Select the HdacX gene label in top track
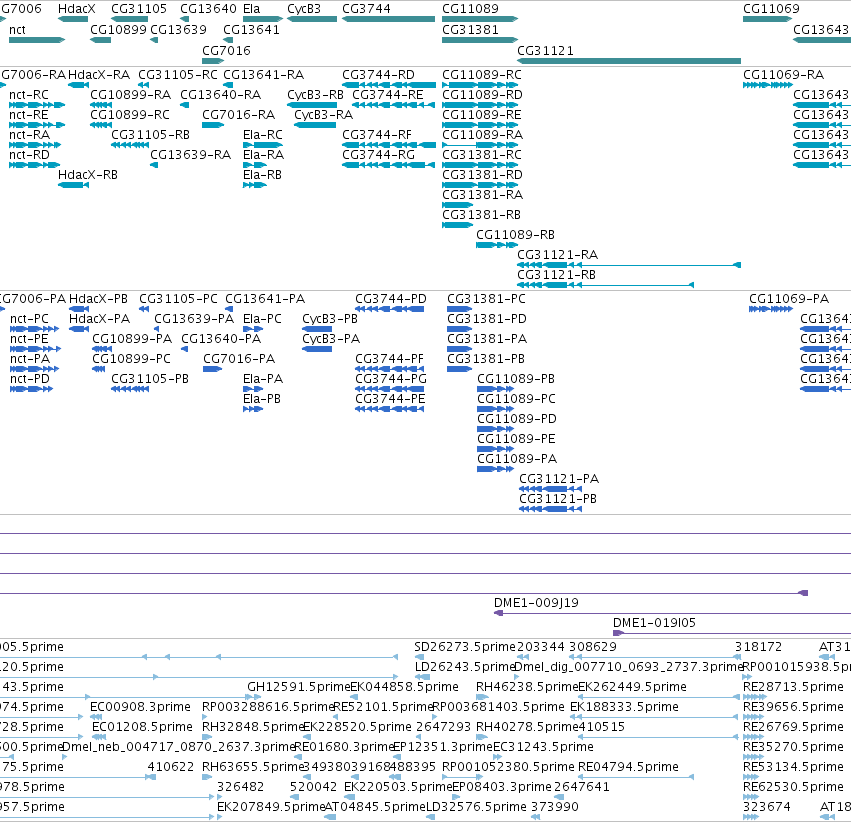Viewport: 851px width, 822px height. (77, 9)
